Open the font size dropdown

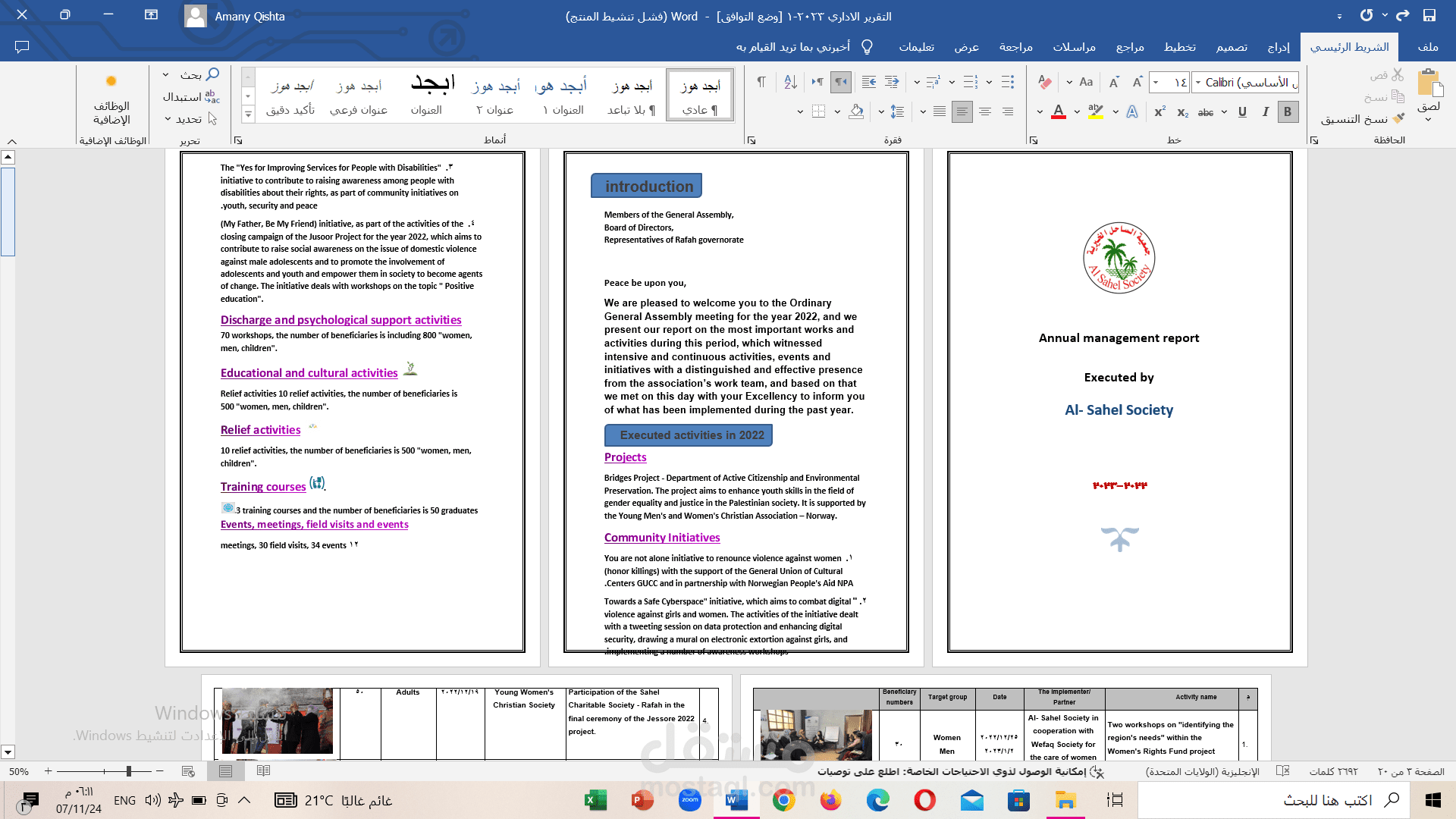pos(1156,82)
